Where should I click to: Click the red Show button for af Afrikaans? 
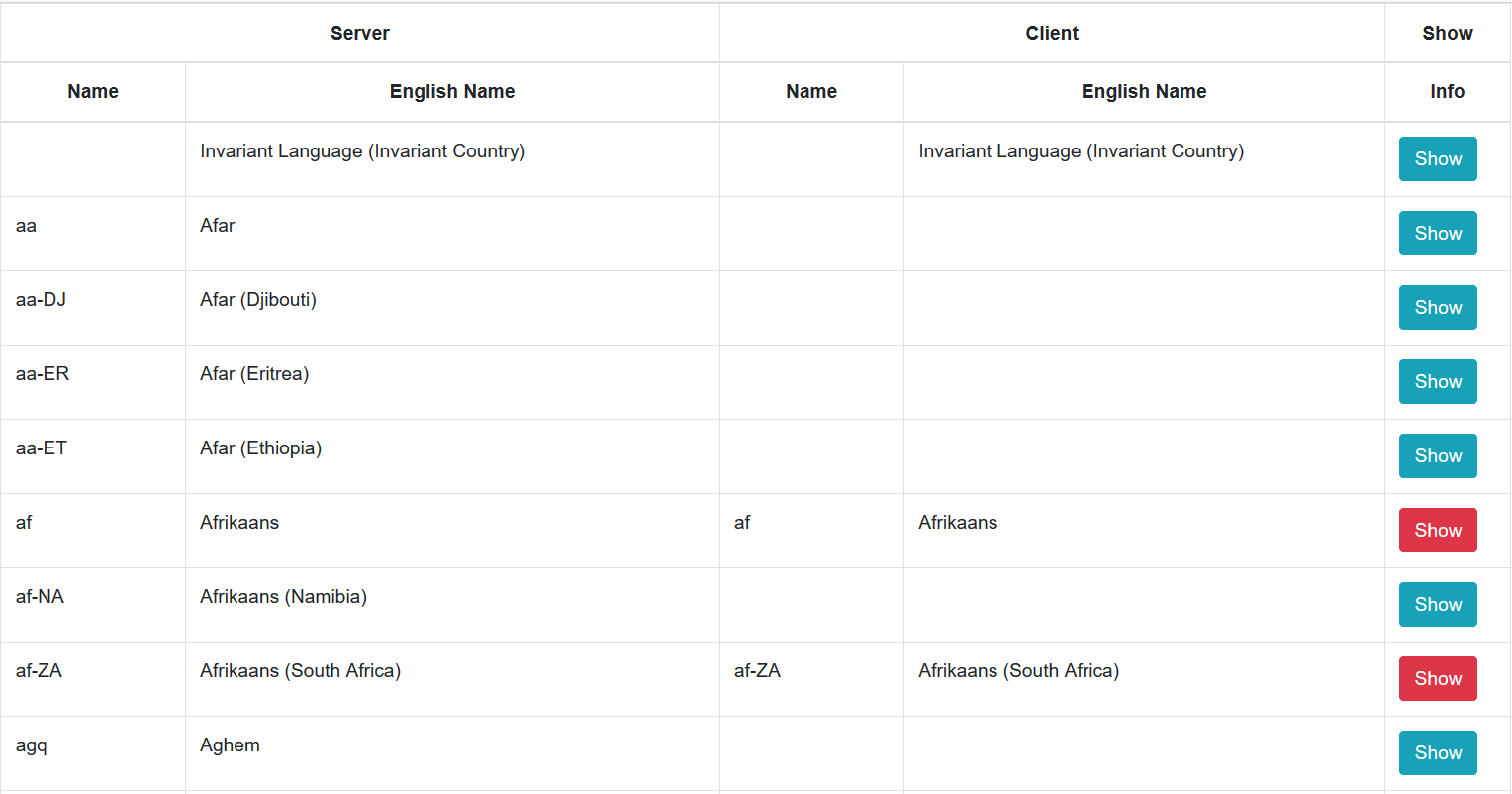1438,530
